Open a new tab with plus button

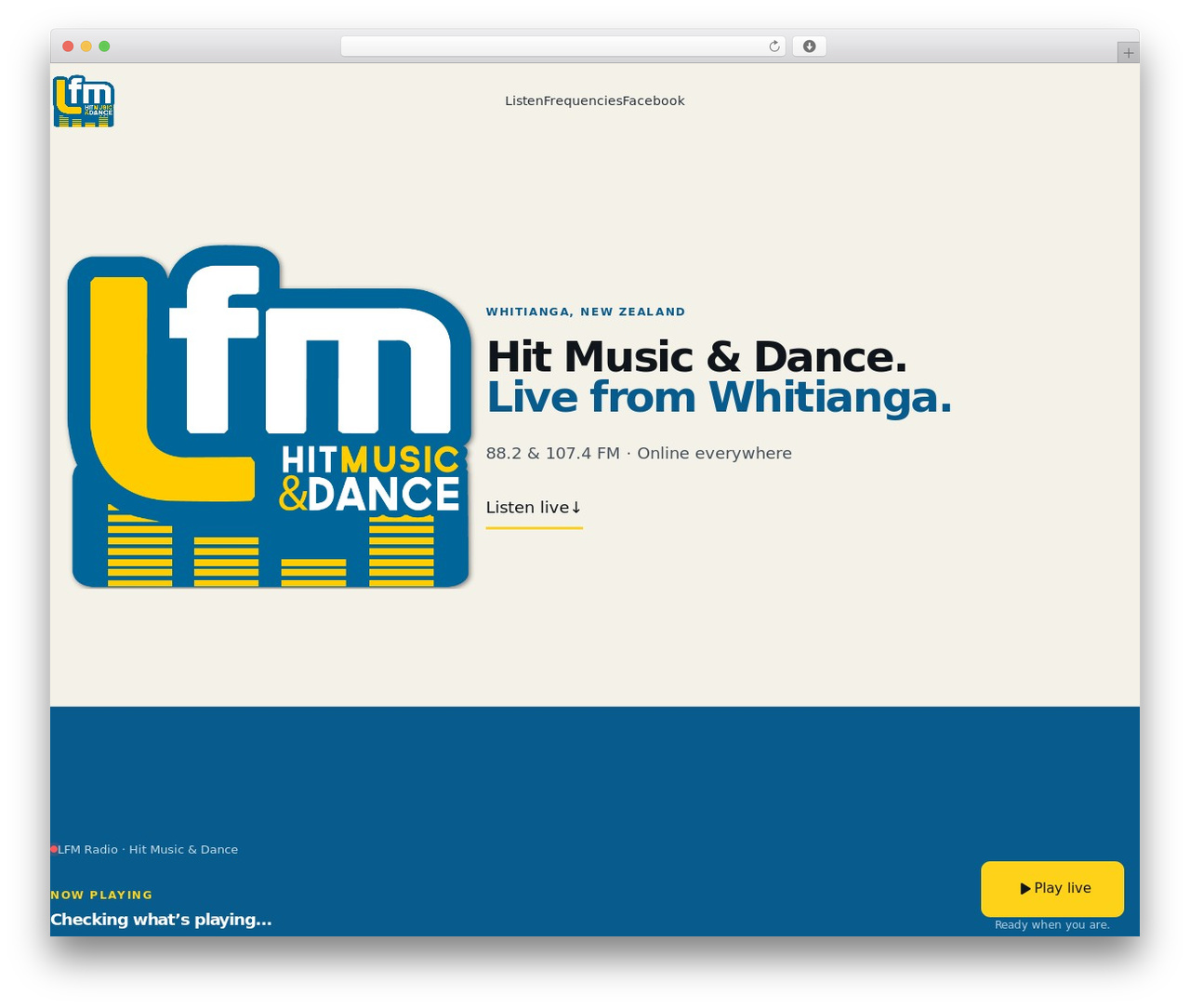[1128, 53]
